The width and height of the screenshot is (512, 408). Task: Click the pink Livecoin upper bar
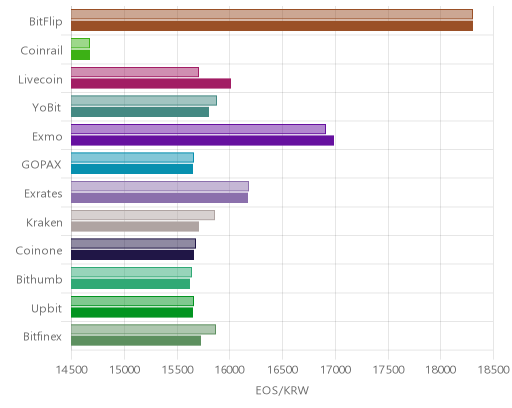[135, 72]
